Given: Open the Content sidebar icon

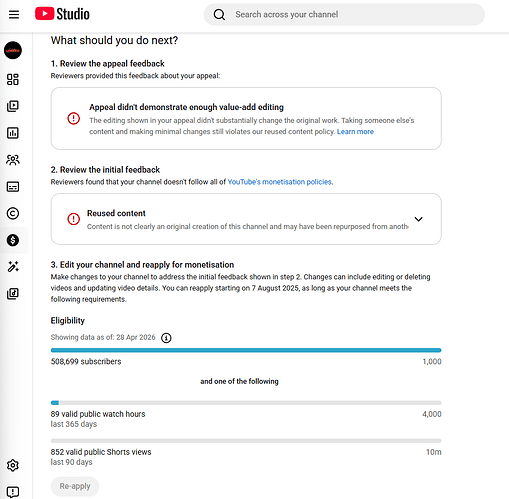Looking at the screenshot, I should pos(13,106).
